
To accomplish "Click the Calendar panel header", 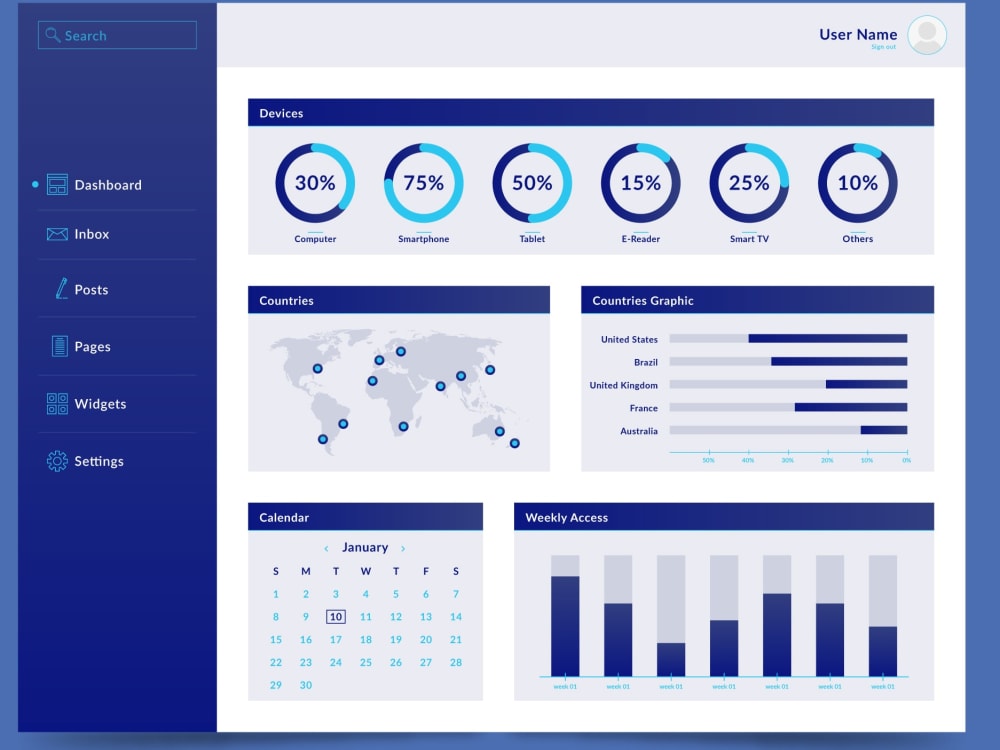I will point(365,517).
